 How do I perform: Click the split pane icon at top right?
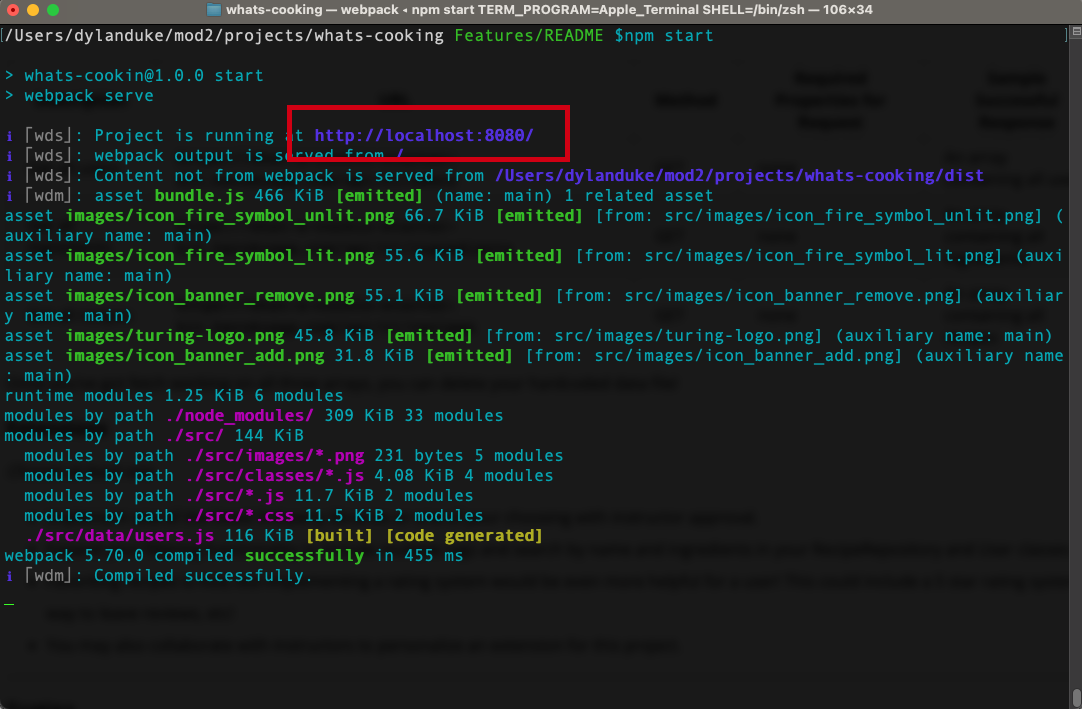1076,32
